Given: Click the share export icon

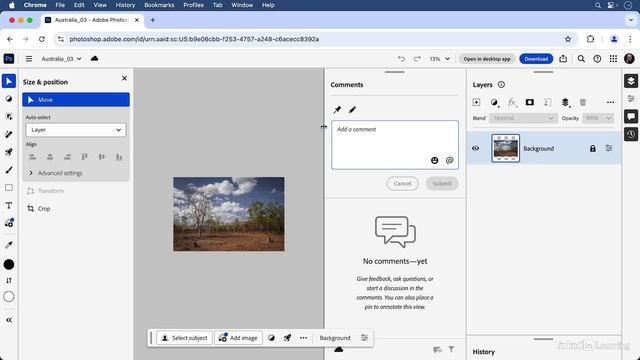Looking at the screenshot, I should pyautogui.click(x=563, y=59).
